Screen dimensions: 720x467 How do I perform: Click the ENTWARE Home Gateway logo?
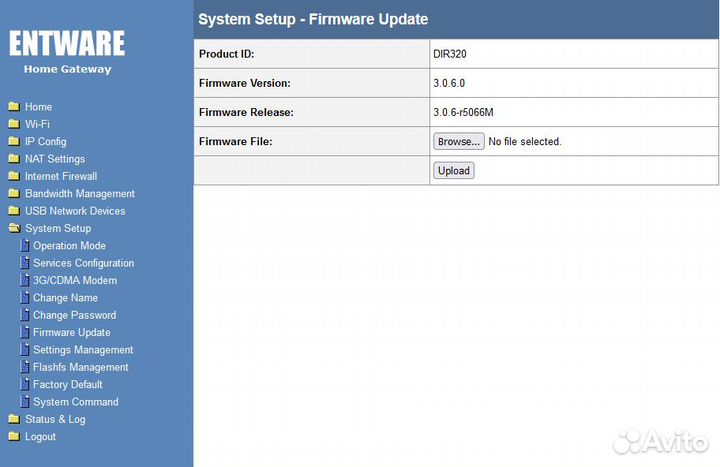[67, 50]
